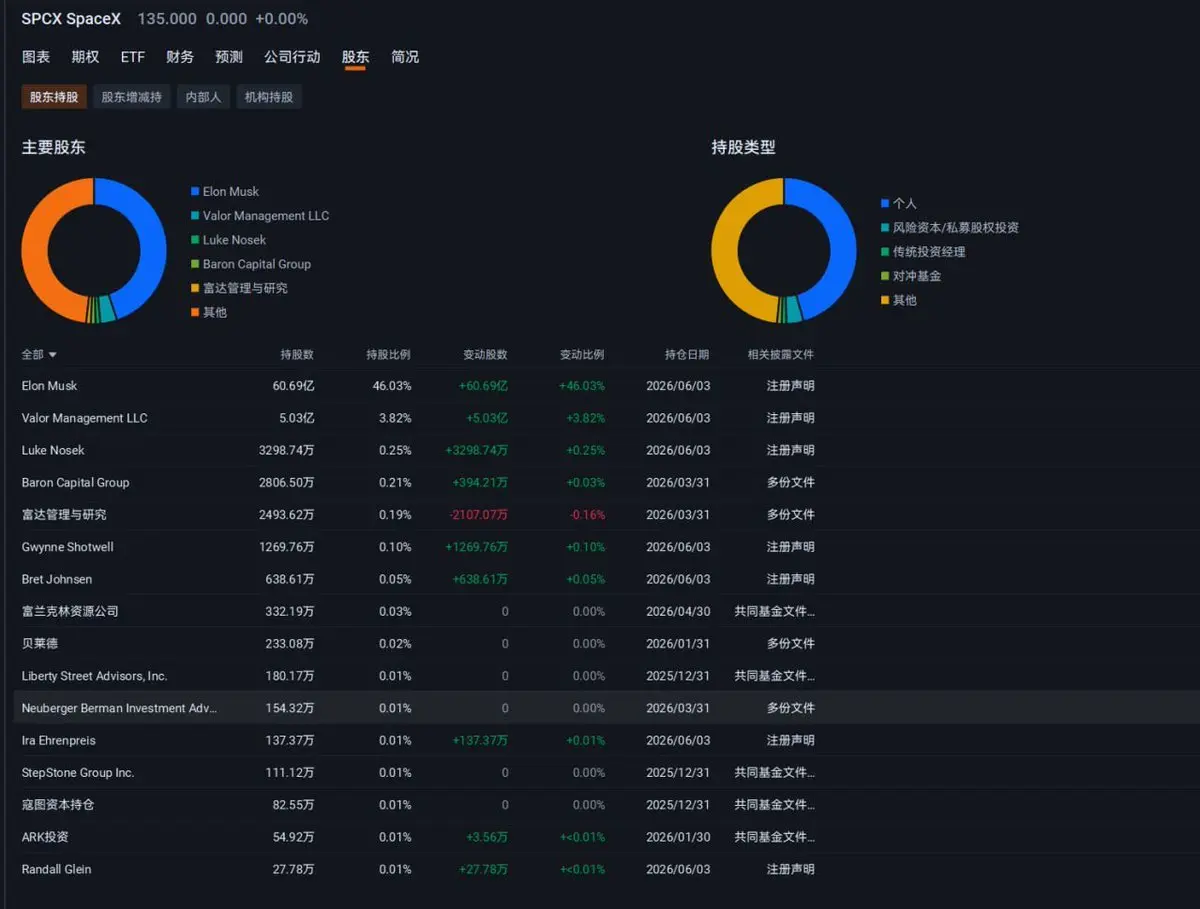1200x909 pixels.
Task: Open 注册声明 file for Valor Management LLC
Action: [791, 418]
